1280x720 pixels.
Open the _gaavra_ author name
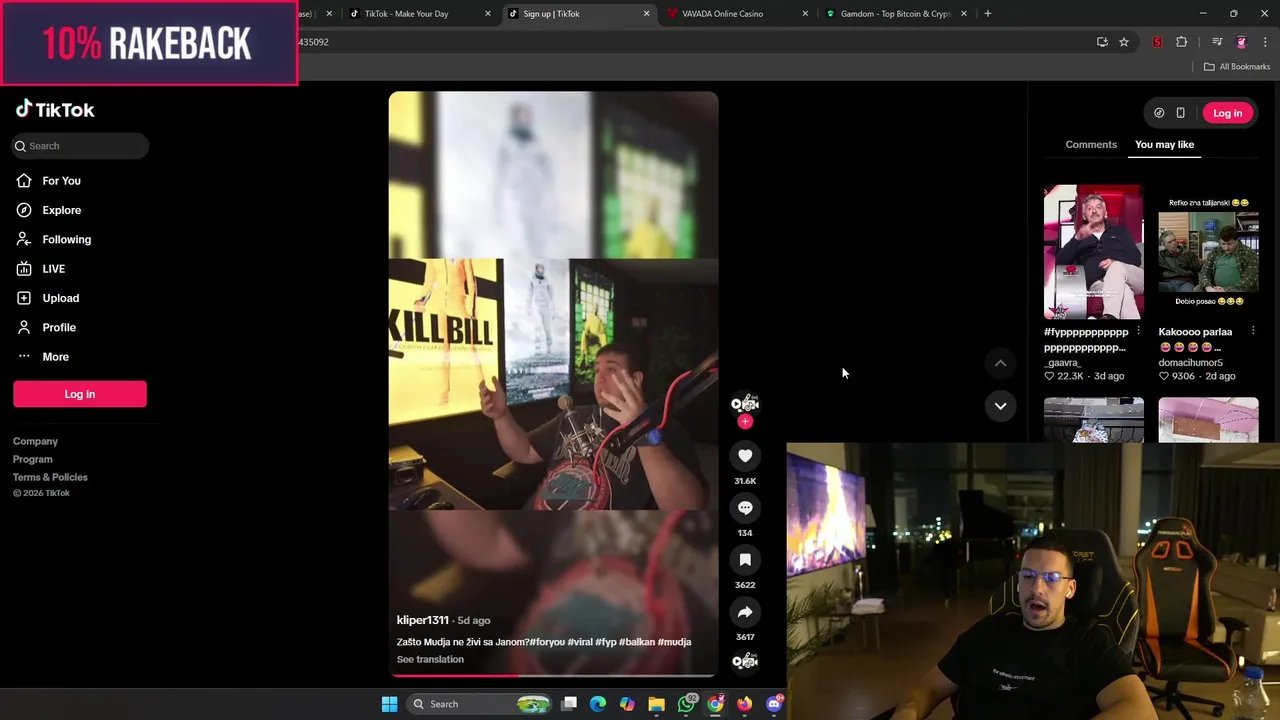pos(1062,363)
